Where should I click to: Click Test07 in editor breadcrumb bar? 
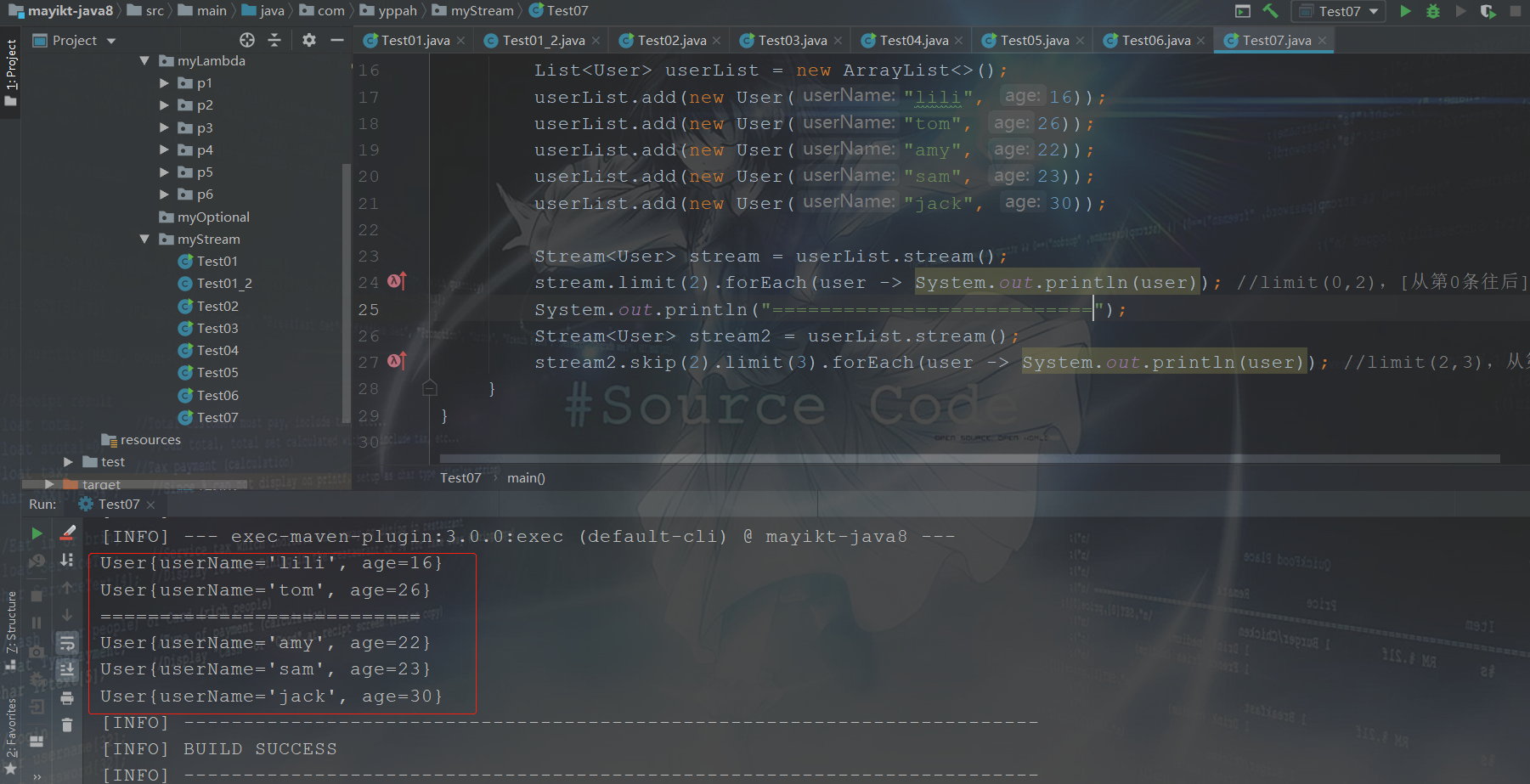(460, 478)
